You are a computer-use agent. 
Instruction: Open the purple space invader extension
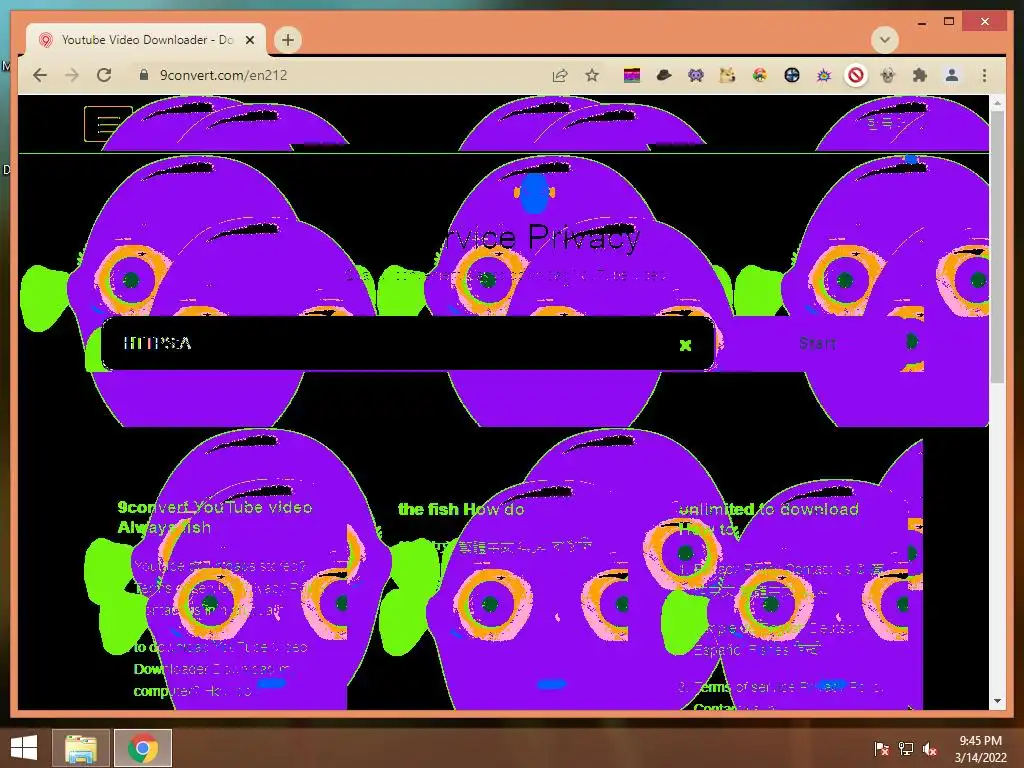click(696, 76)
